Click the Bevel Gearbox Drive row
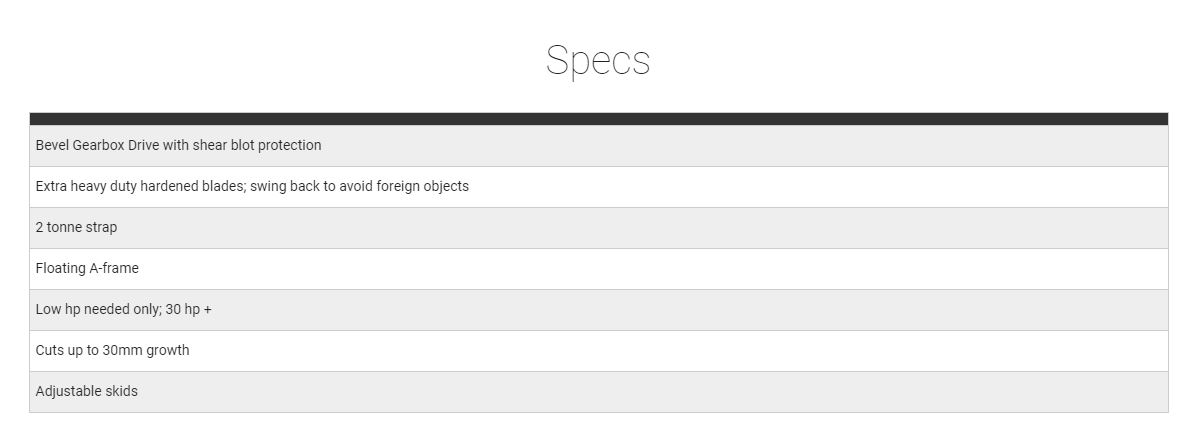This screenshot has width=1201, height=428. 599,145
